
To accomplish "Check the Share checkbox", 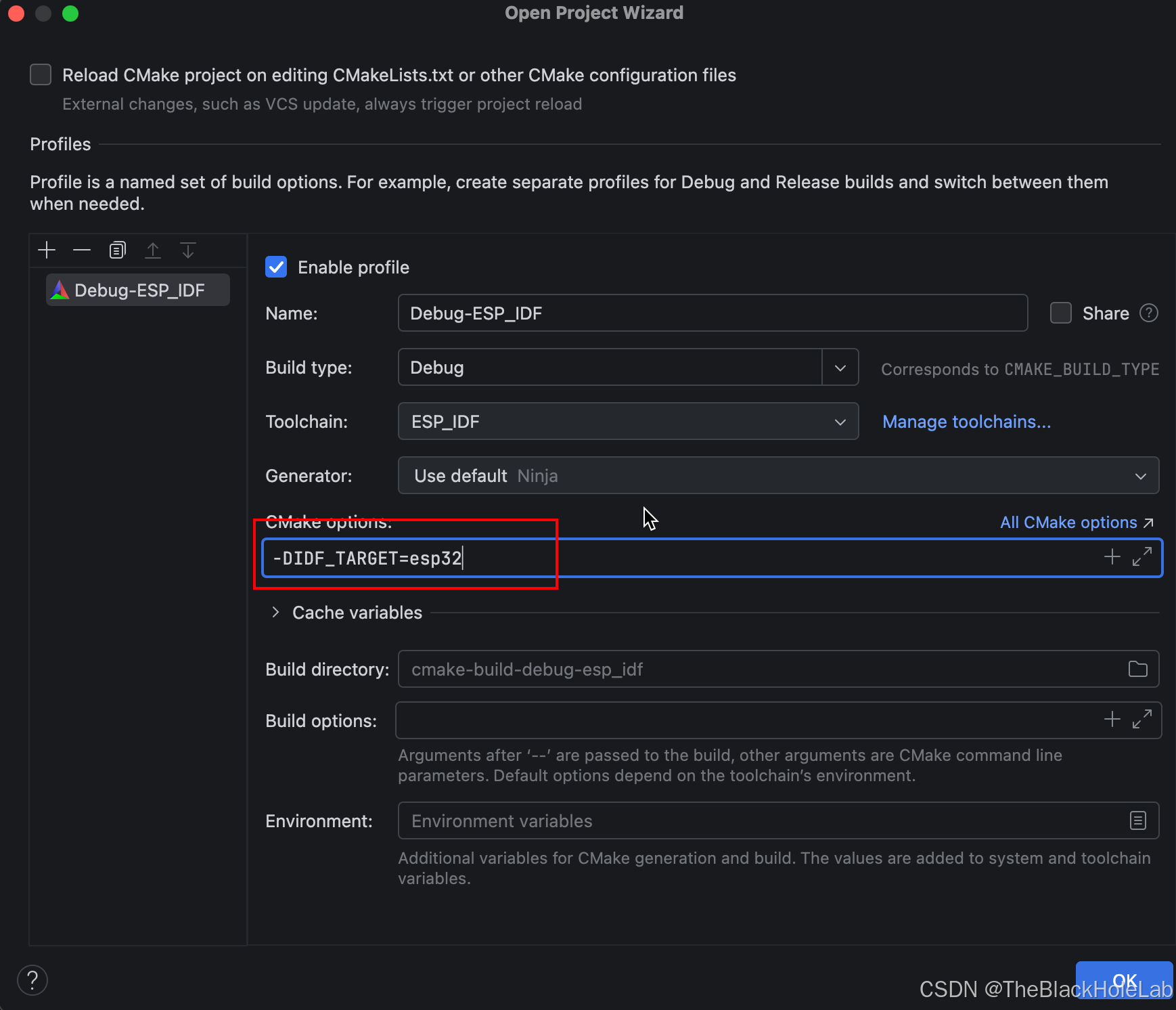I will (x=1061, y=313).
